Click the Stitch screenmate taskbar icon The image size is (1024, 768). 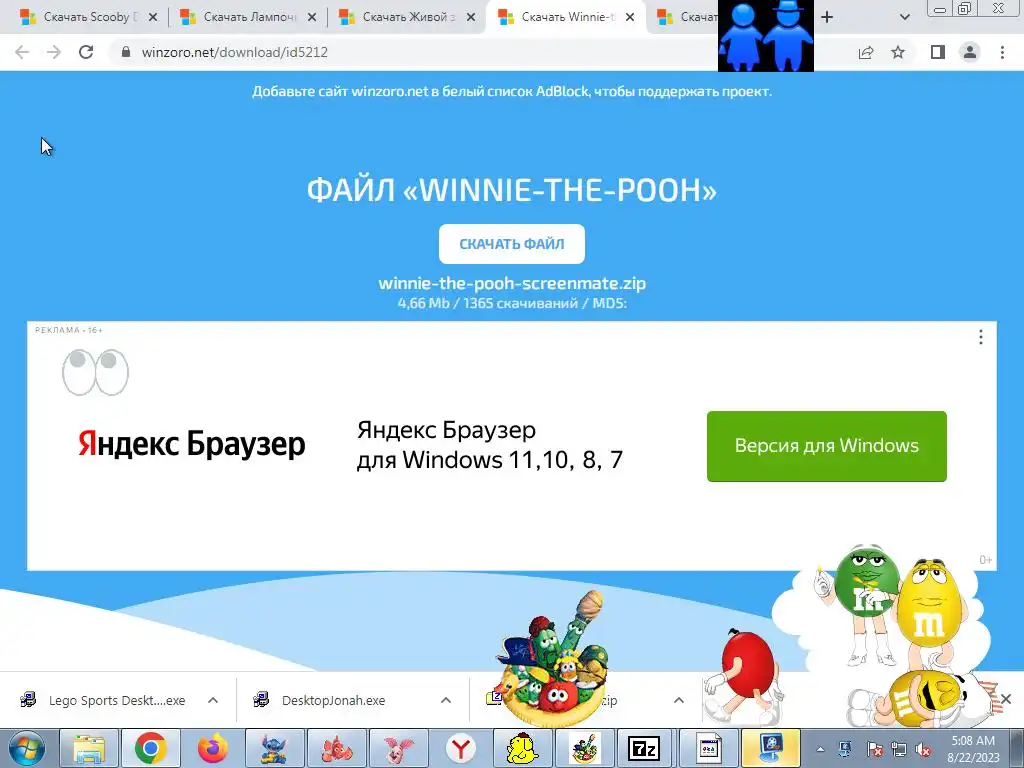(x=275, y=748)
